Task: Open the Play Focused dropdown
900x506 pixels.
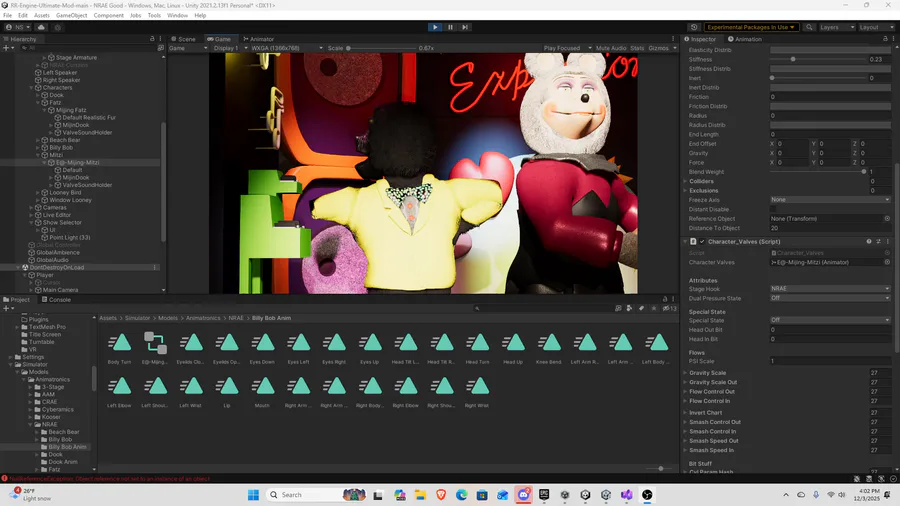Action: [x=567, y=48]
